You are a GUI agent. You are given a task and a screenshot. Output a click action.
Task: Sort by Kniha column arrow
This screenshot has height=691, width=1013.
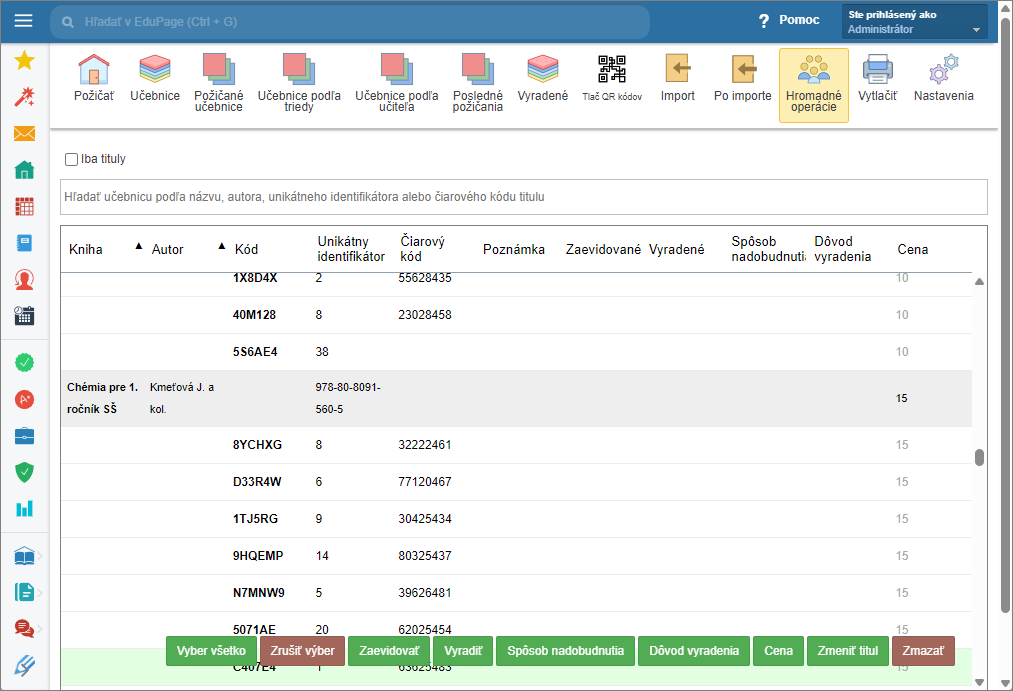click(x=138, y=246)
